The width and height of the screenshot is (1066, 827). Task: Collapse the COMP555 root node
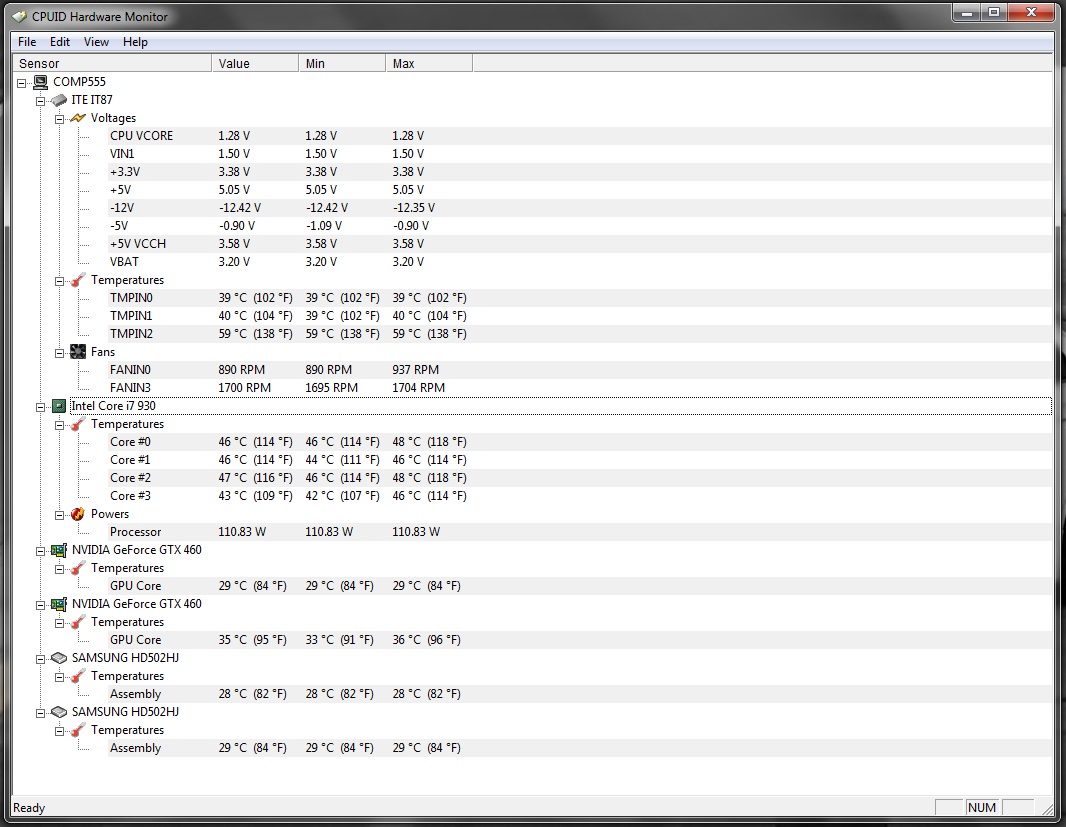click(22, 83)
